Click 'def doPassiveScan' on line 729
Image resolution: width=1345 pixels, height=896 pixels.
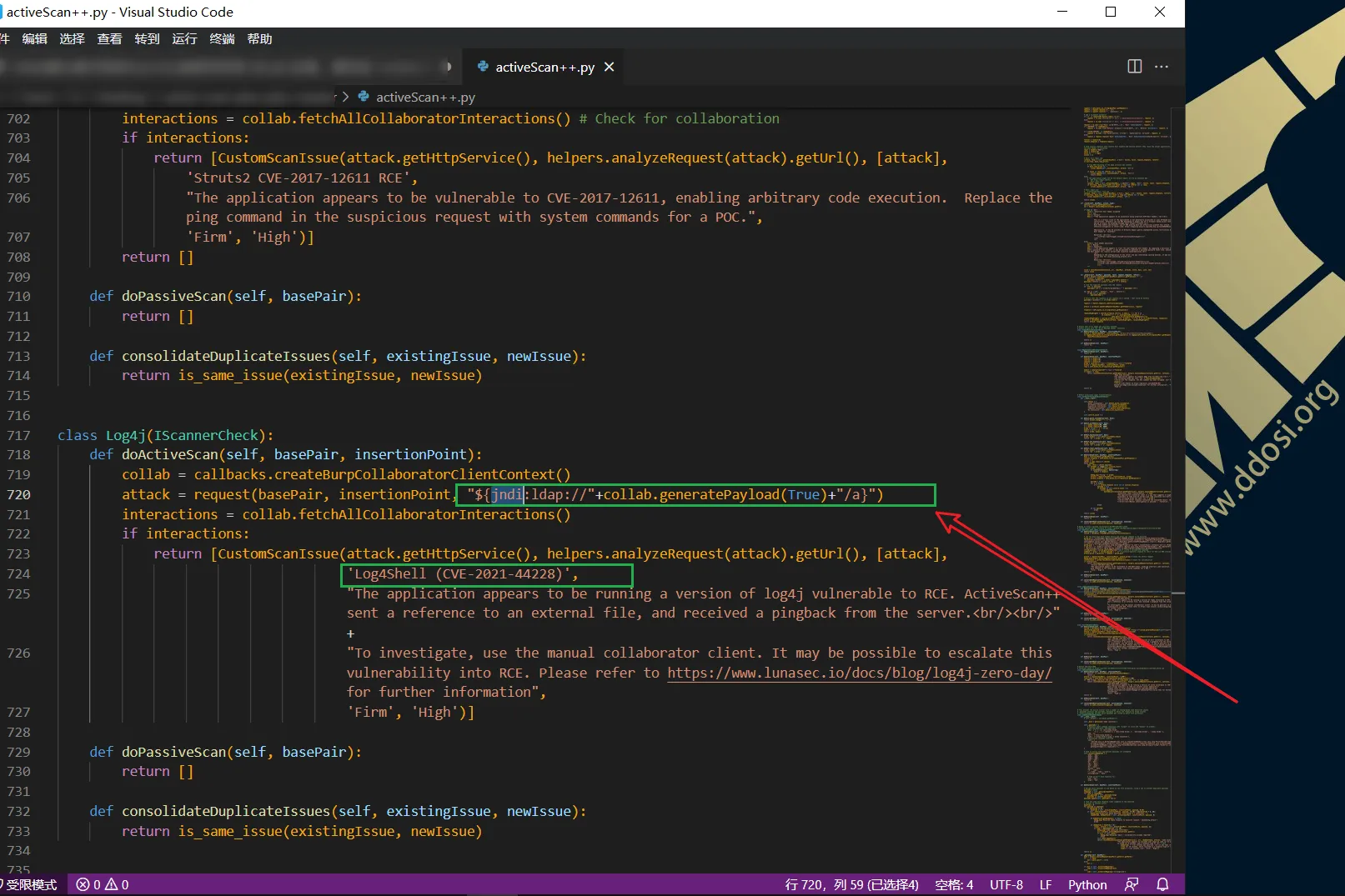click(158, 753)
